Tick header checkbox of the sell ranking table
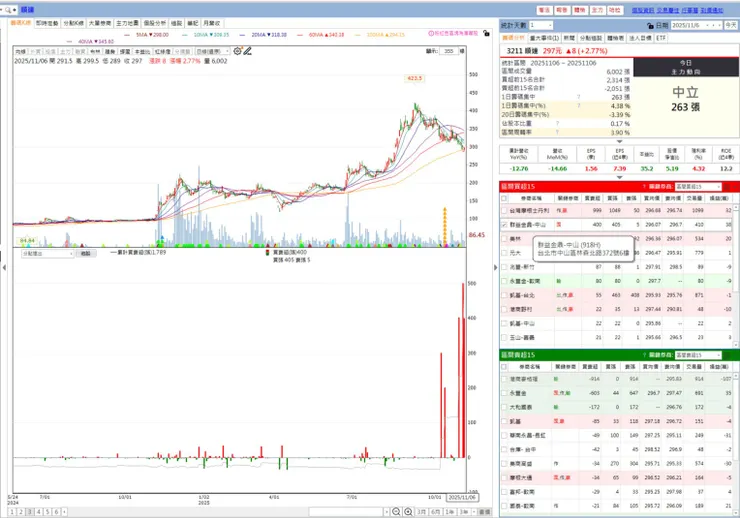The width and height of the screenshot is (740, 518). pos(504,367)
